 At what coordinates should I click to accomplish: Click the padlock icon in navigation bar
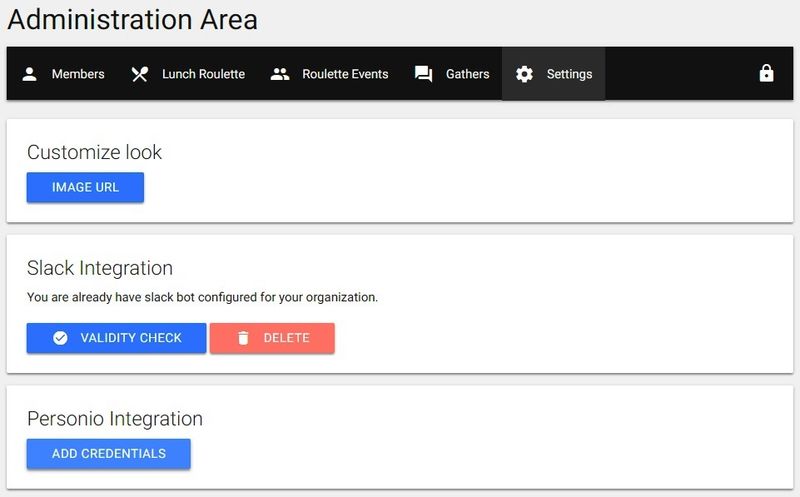click(766, 73)
